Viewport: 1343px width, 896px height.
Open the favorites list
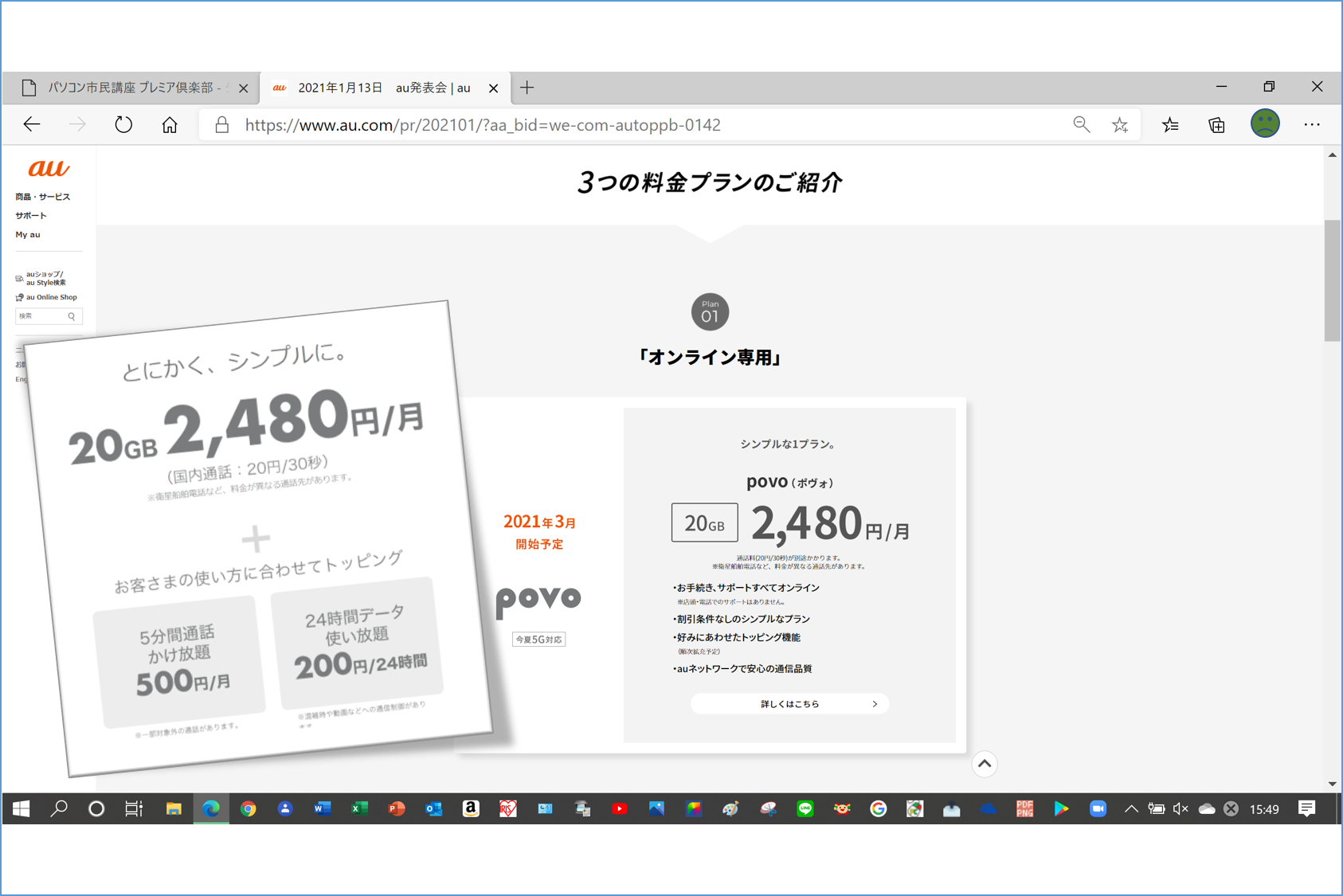[1170, 125]
